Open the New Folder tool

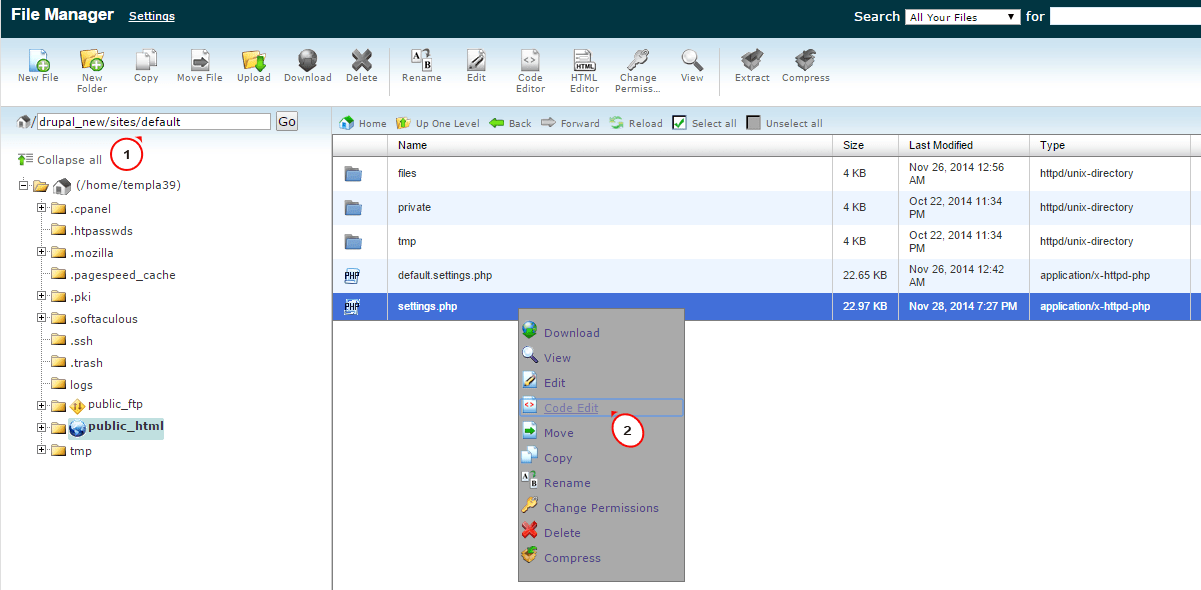click(91, 63)
